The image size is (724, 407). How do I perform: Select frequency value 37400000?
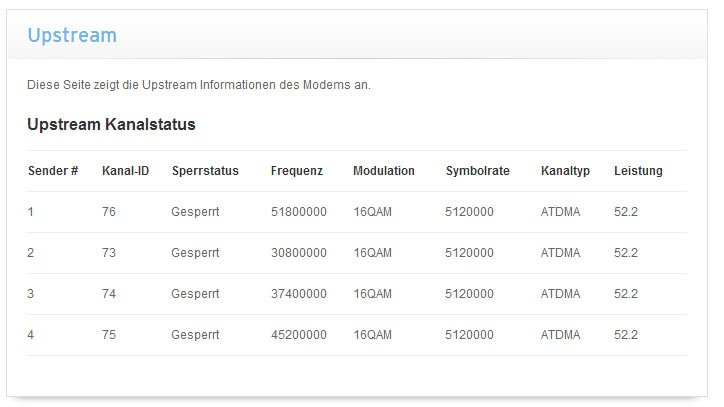(299, 294)
